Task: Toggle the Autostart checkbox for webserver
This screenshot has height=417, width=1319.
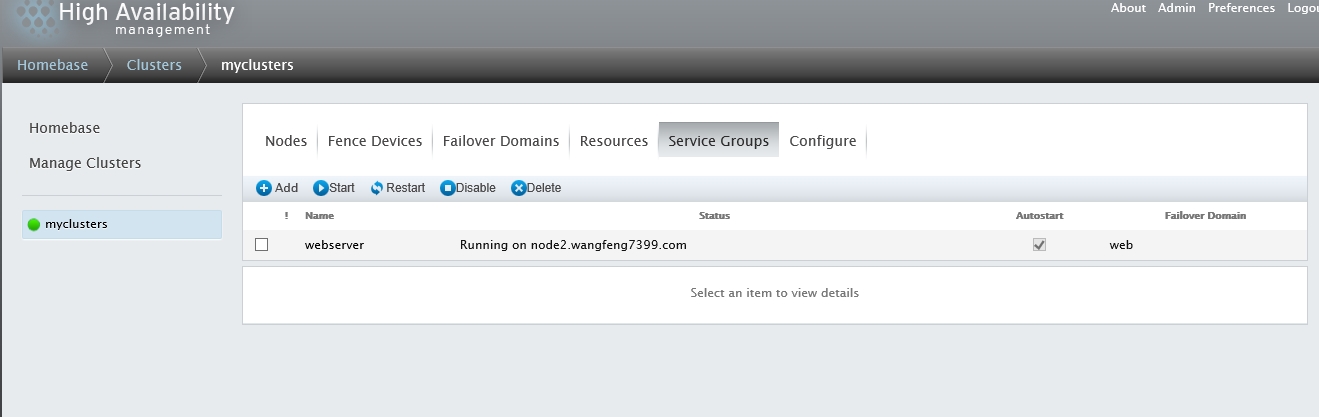Action: (x=1039, y=244)
